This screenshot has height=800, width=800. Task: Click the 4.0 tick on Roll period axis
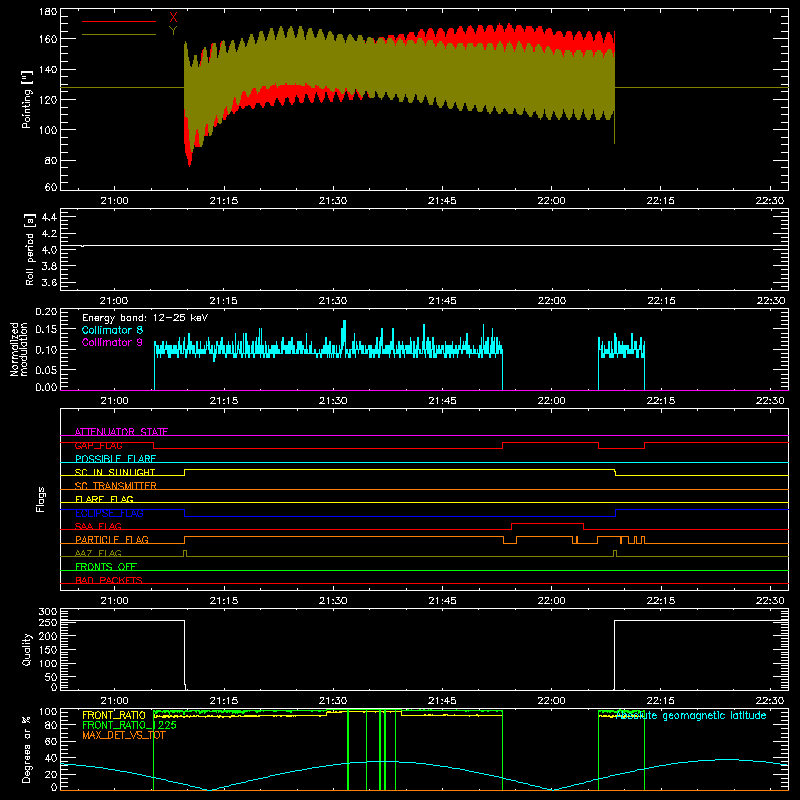coord(49,250)
